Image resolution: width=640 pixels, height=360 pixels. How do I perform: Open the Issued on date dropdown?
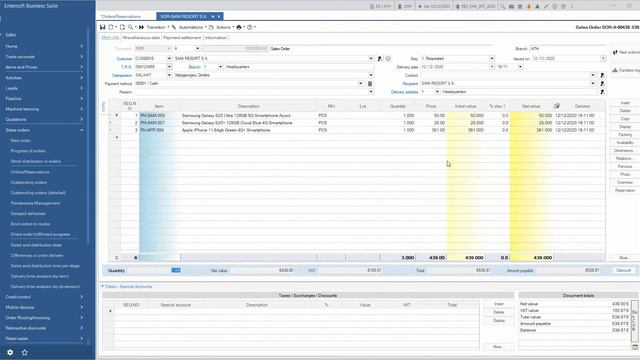(603, 59)
